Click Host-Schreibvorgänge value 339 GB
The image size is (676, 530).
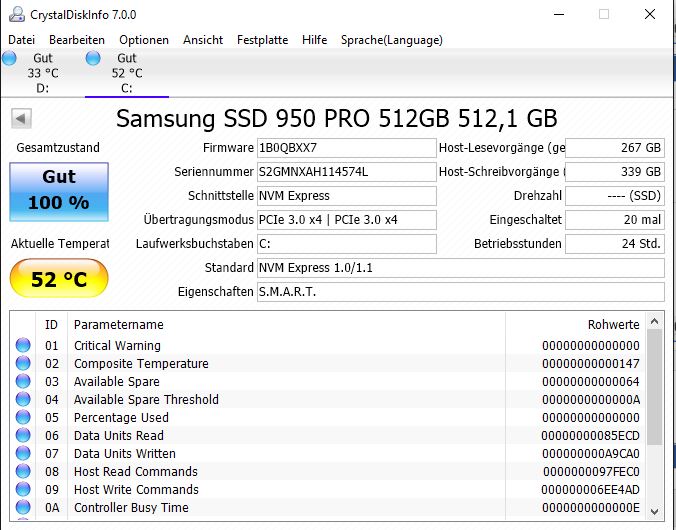coord(615,172)
